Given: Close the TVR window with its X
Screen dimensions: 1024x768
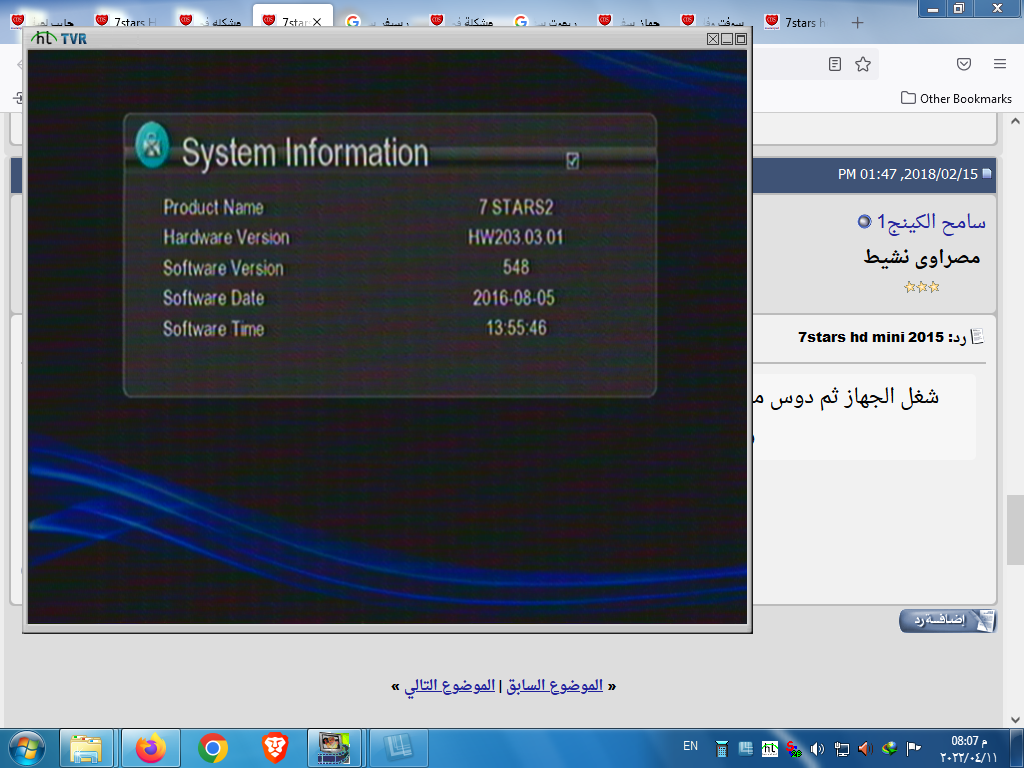Looking at the screenshot, I should pyautogui.click(x=713, y=39).
